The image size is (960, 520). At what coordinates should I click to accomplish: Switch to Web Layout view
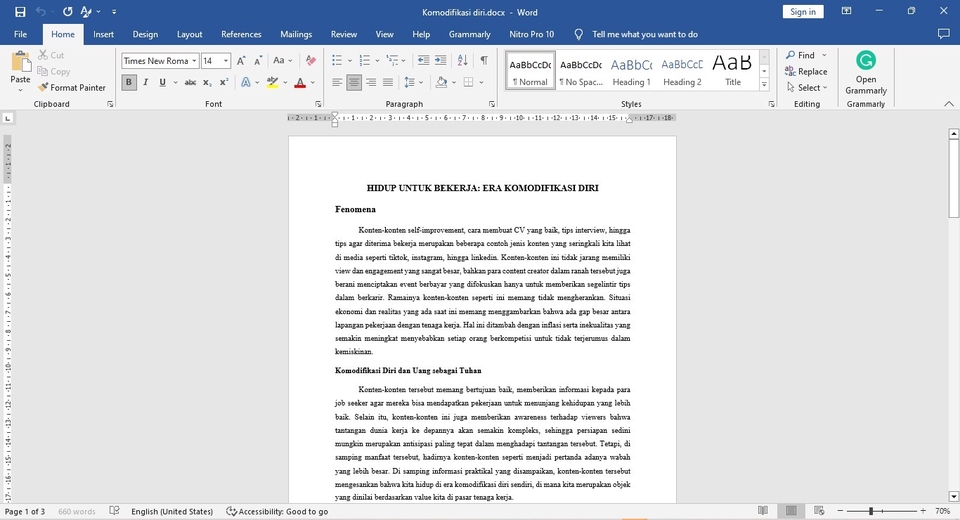click(819, 511)
